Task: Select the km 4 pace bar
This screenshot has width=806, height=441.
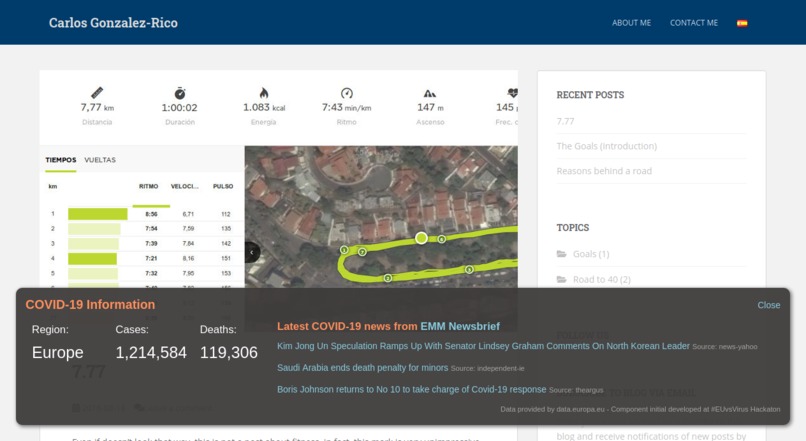Action: click(x=93, y=259)
